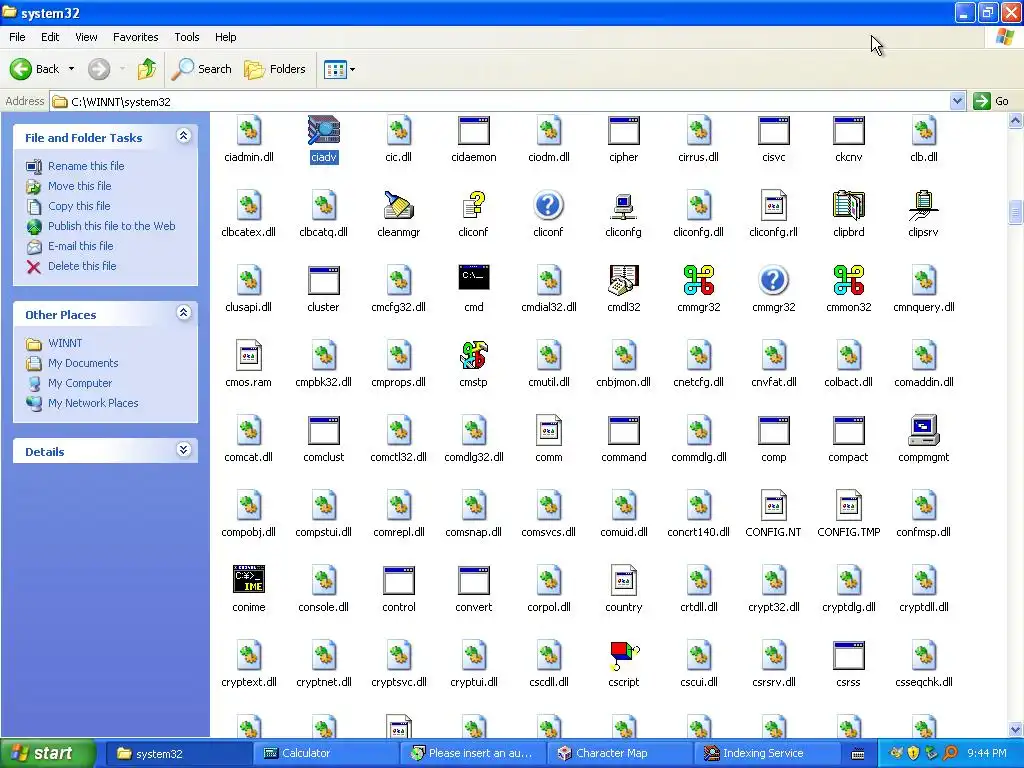Select the cmdl32 phone book icon
Image resolution: width=1024 pixels, height=768 pixels.
(x=624, y=281)
